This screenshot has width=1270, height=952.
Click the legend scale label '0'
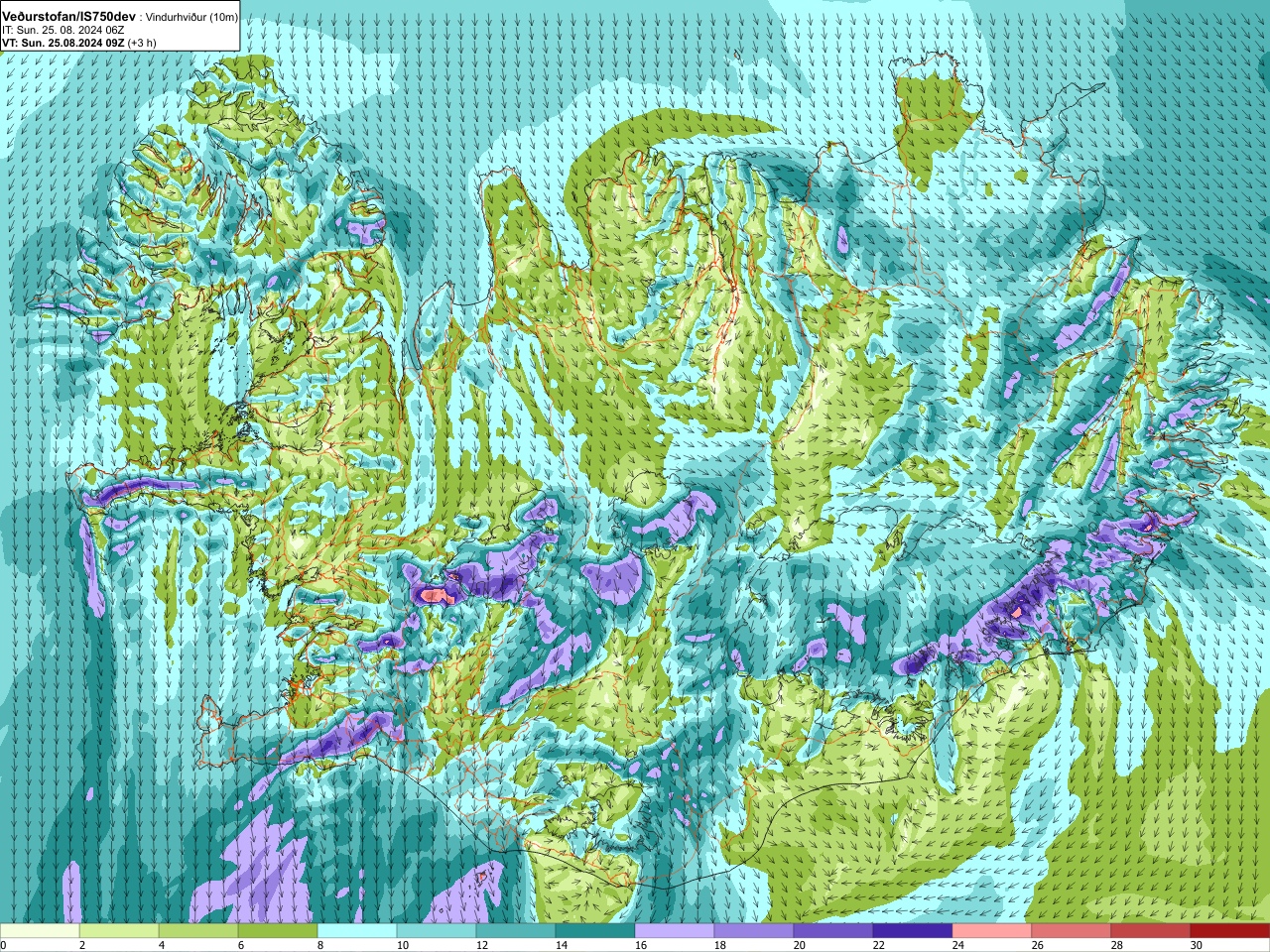coord(3,945)
